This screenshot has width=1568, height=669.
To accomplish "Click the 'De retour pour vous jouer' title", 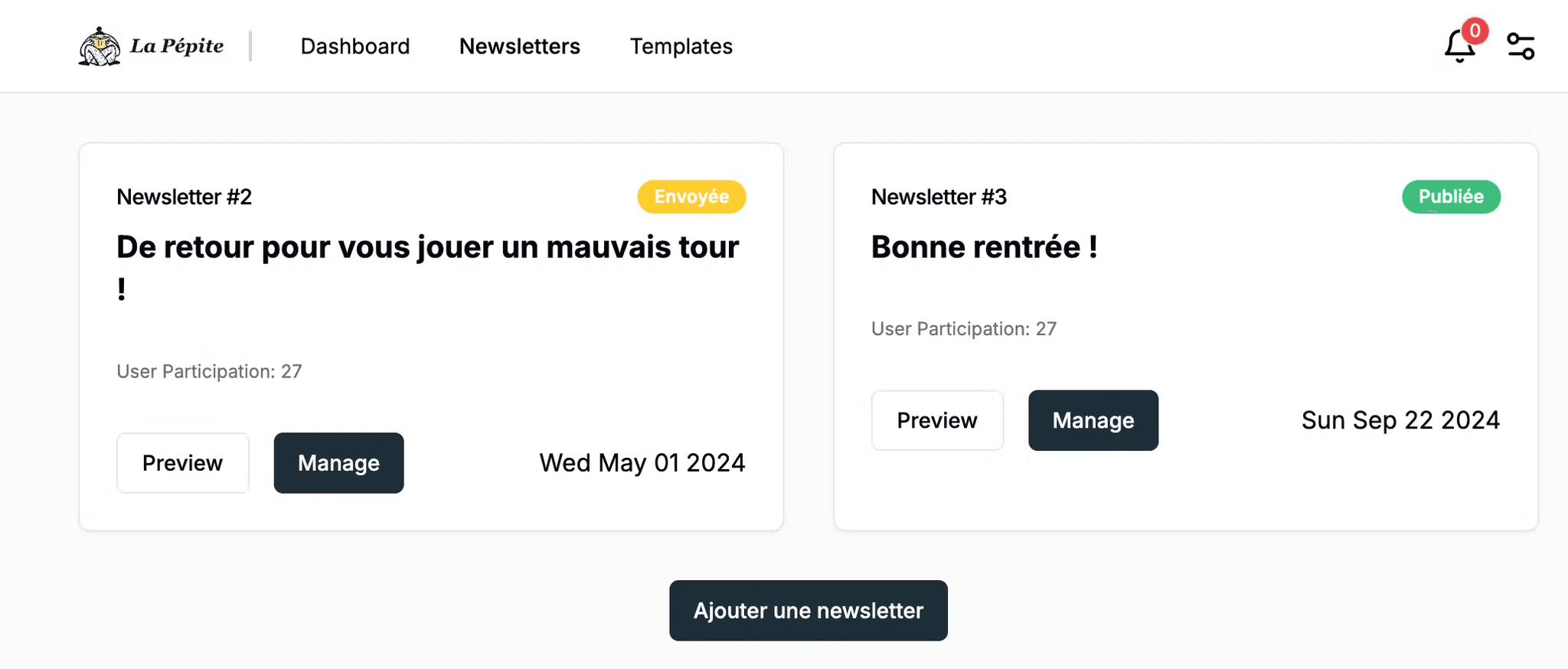I will [426, 246].
